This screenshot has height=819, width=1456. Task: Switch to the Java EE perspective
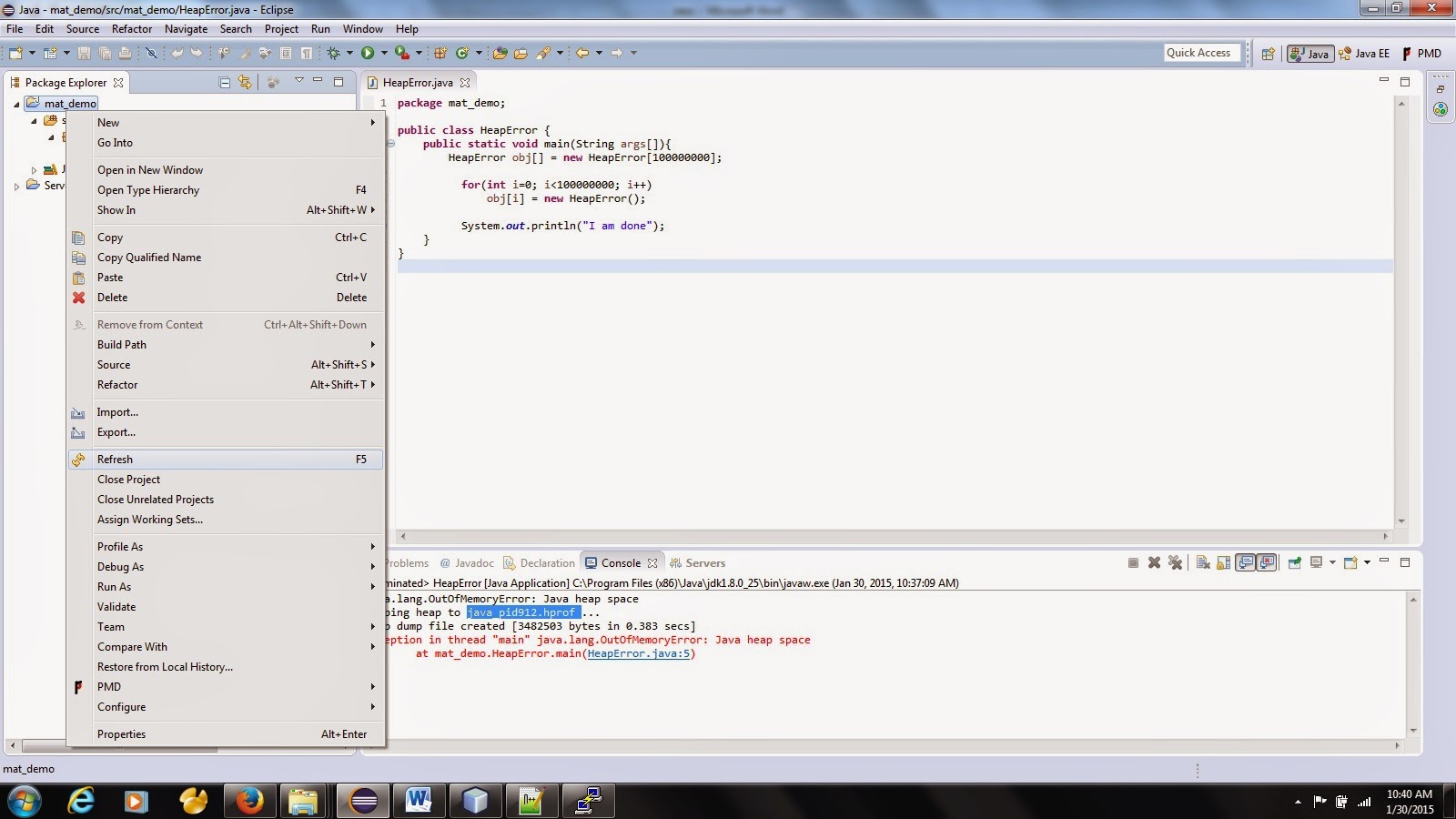coord(1365,53)
